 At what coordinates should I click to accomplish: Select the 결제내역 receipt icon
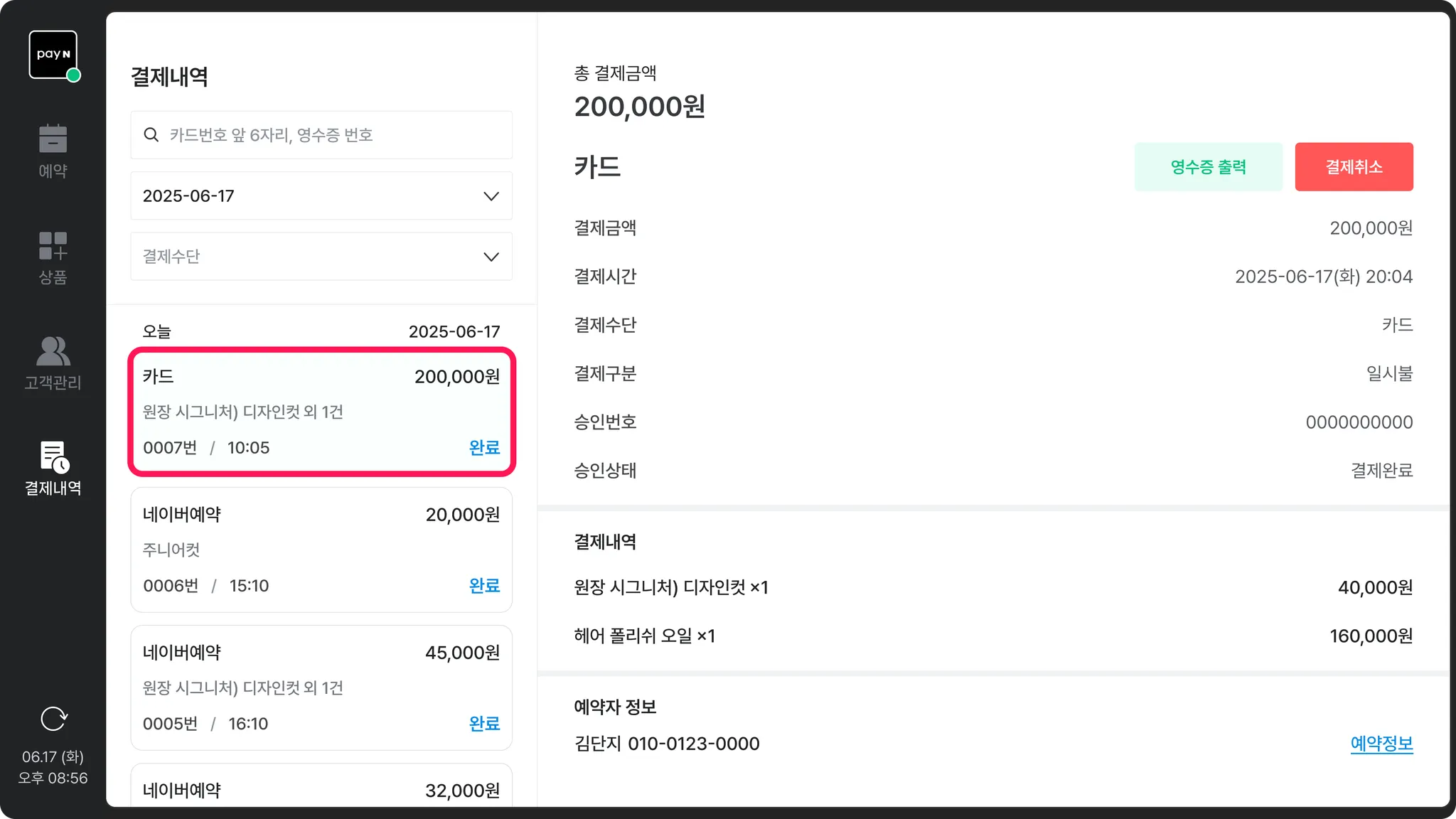(53, 457)
